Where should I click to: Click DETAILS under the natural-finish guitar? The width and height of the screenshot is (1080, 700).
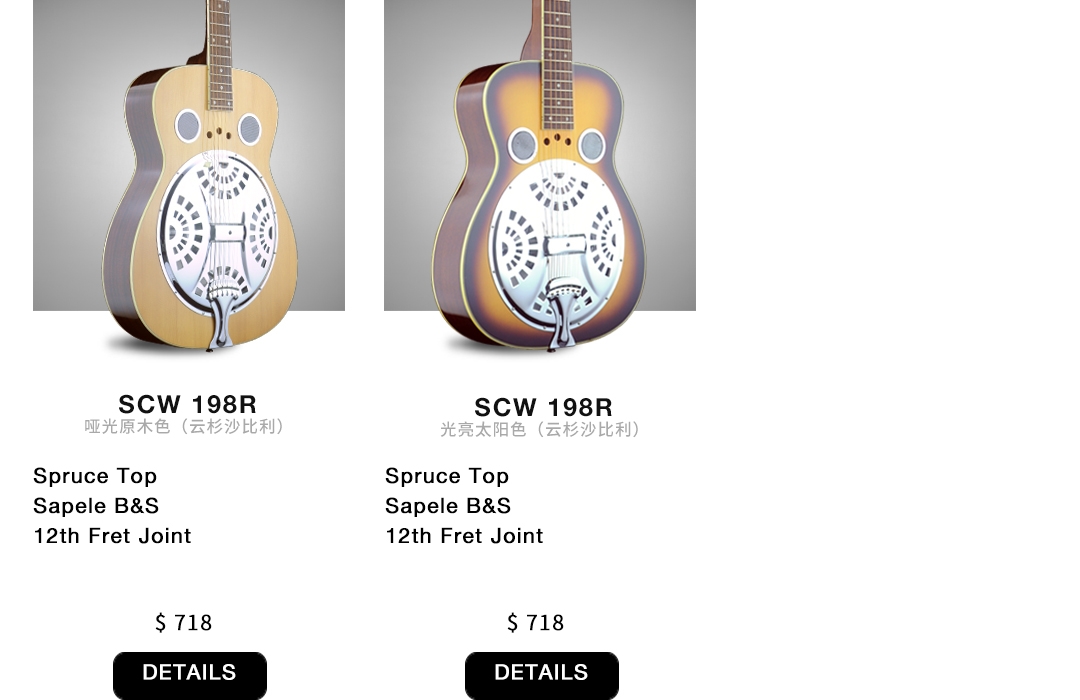coord(190,675)
